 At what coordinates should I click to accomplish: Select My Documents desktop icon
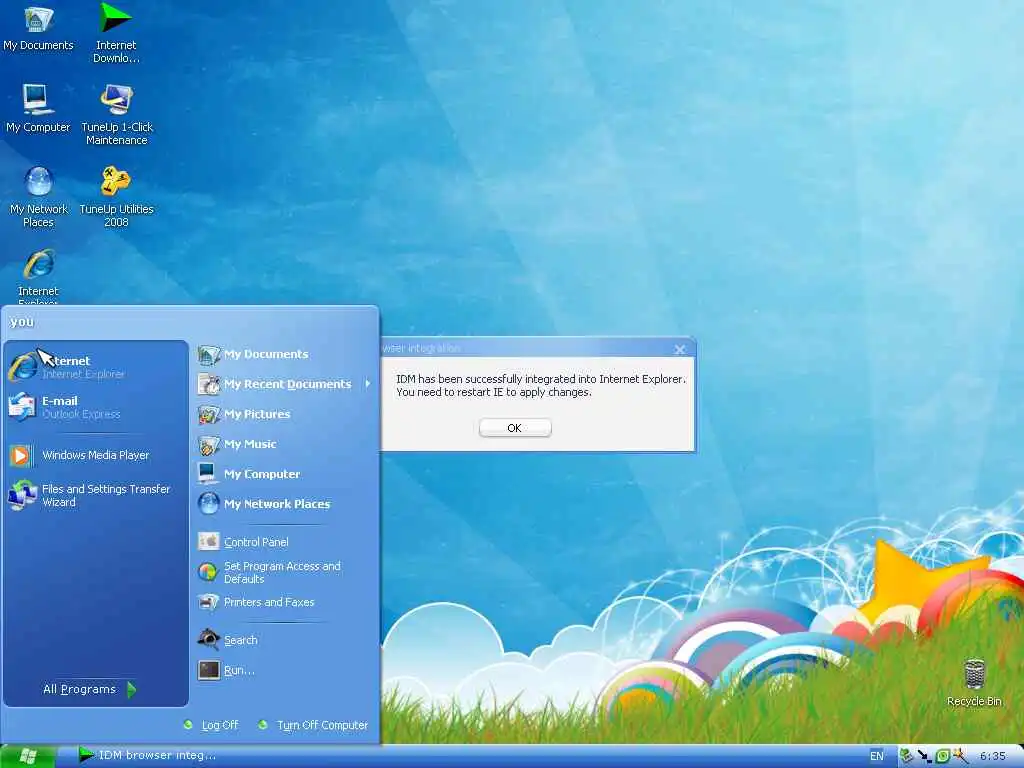click(x=38, y=27)
